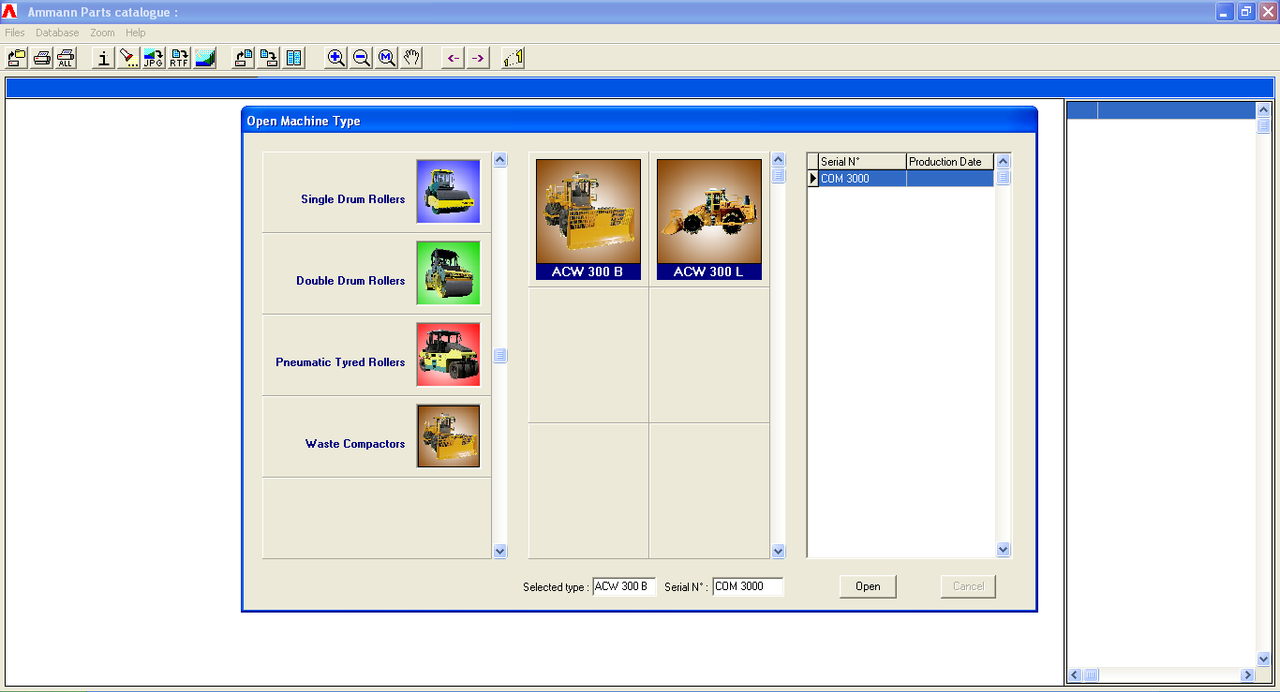Click the Serial N° input field
Viewport: 1280px width, 692px height.
point(748,587)
